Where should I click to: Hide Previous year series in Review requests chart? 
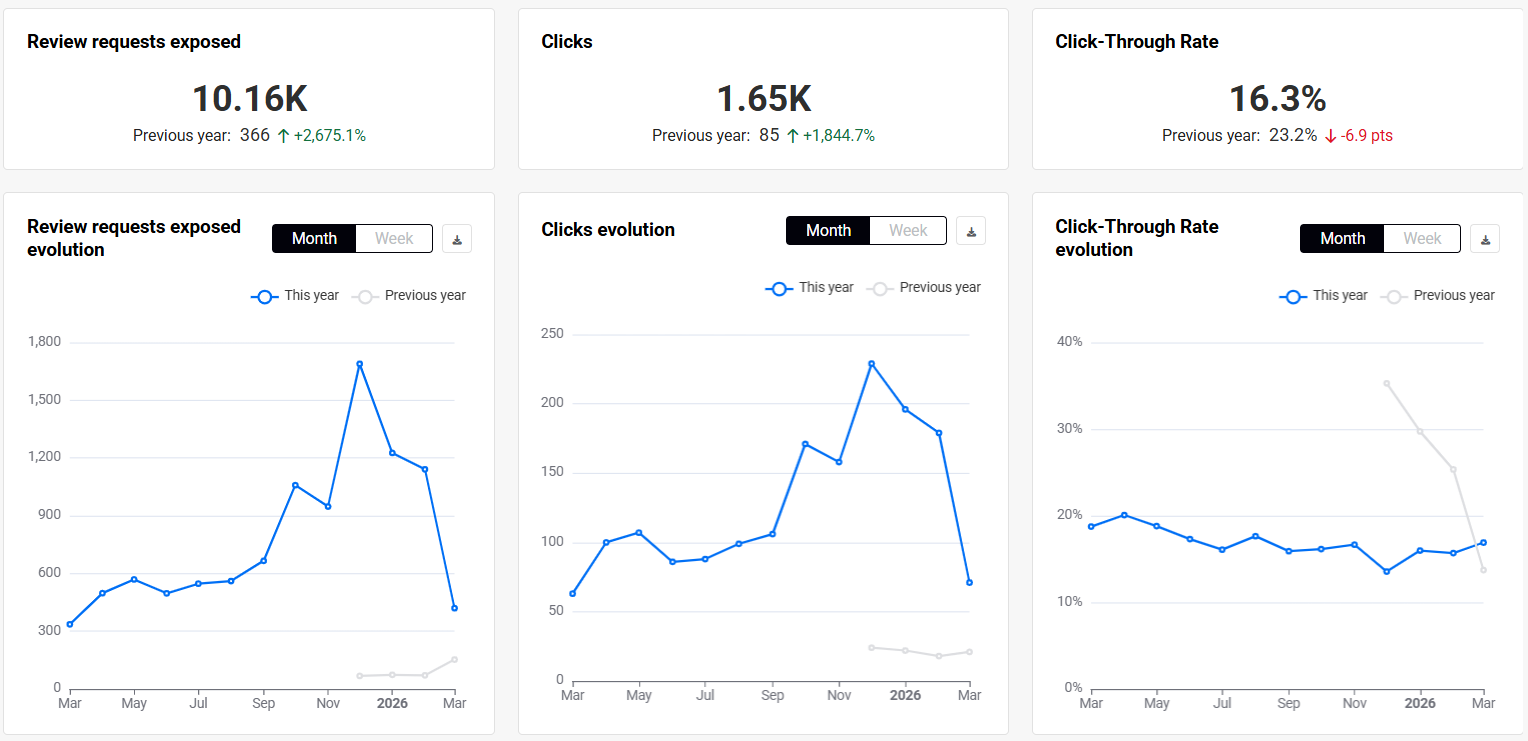[410, 296]
